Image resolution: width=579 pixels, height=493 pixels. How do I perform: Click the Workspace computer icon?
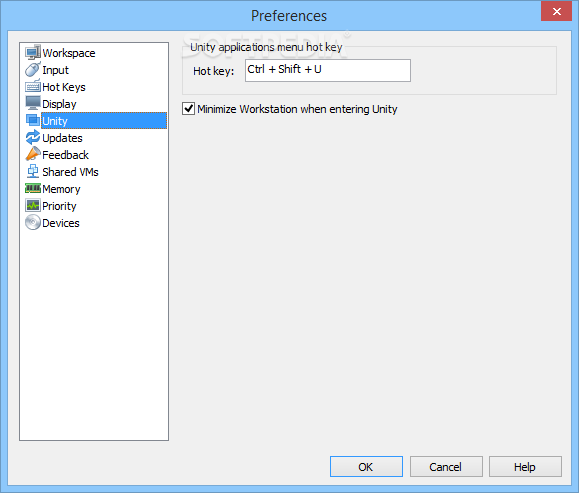click(33, 52)
